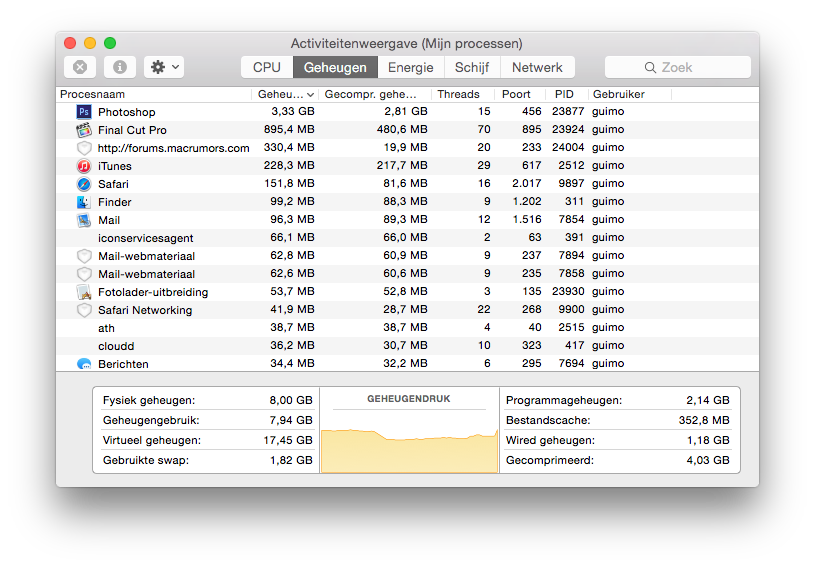815x567 pixels.
Task: Toggle sort arrow on Geheu... column
Action: tap(310, 95)
